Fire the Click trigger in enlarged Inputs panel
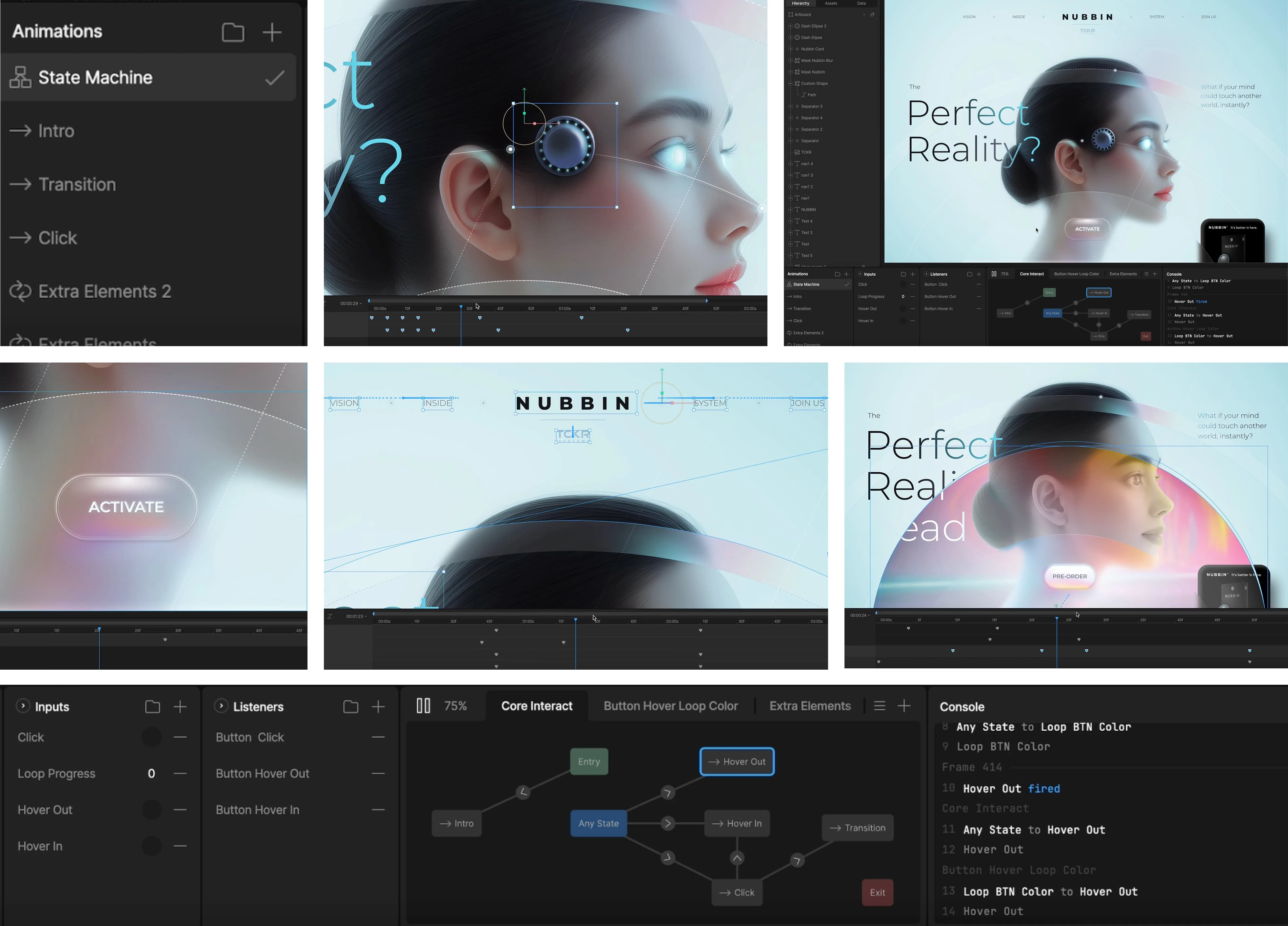Viewport: 1288px width, 926px height. pyautogui.click(x=152, y=737)
